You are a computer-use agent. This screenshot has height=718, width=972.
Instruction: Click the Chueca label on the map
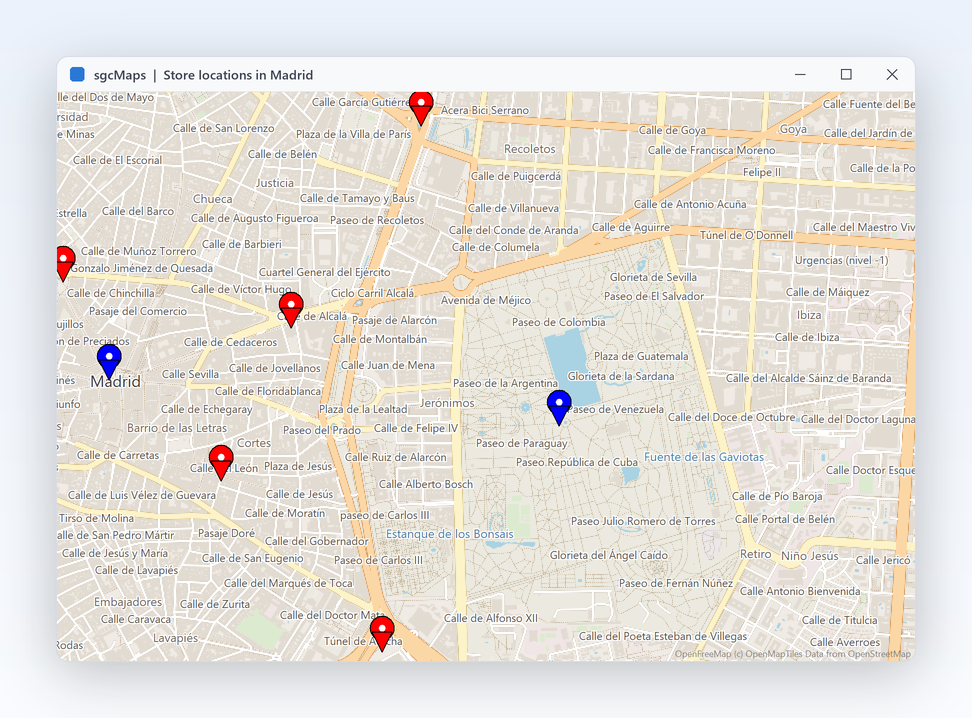tap(213, 199)
